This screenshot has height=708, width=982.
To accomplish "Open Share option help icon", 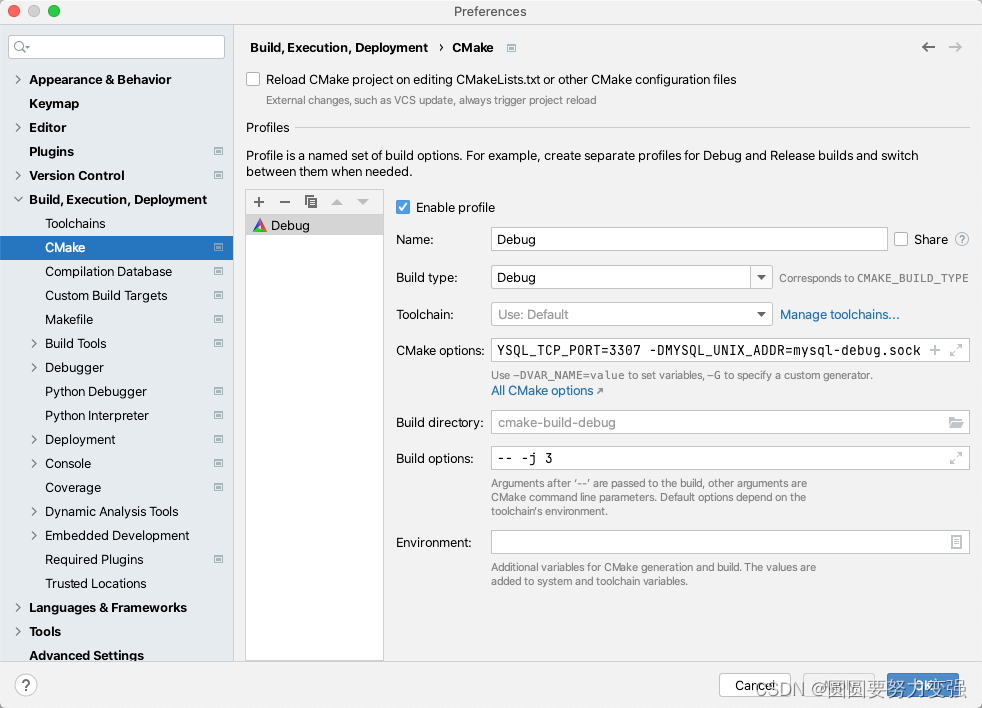I will click(962, 239).
